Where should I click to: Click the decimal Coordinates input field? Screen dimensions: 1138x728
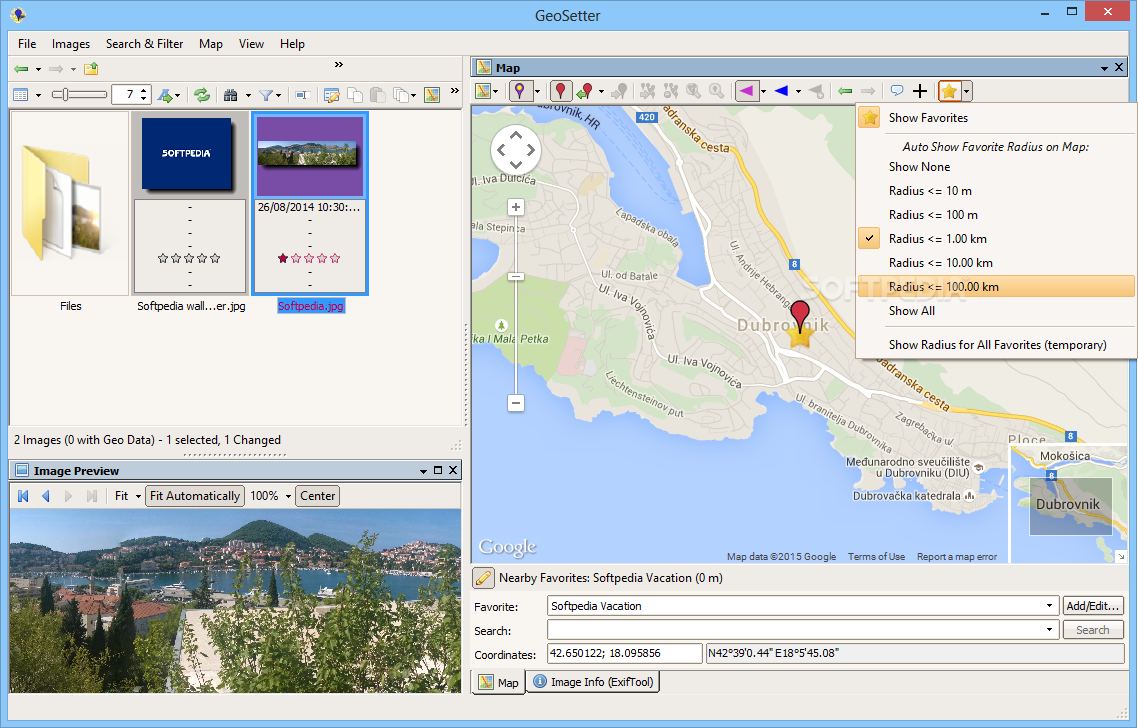(625, 653)
